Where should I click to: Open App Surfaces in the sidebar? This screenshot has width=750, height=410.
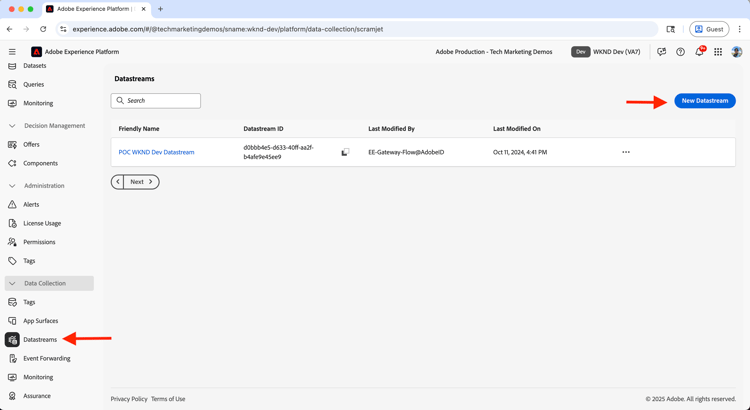coord(41,321)
